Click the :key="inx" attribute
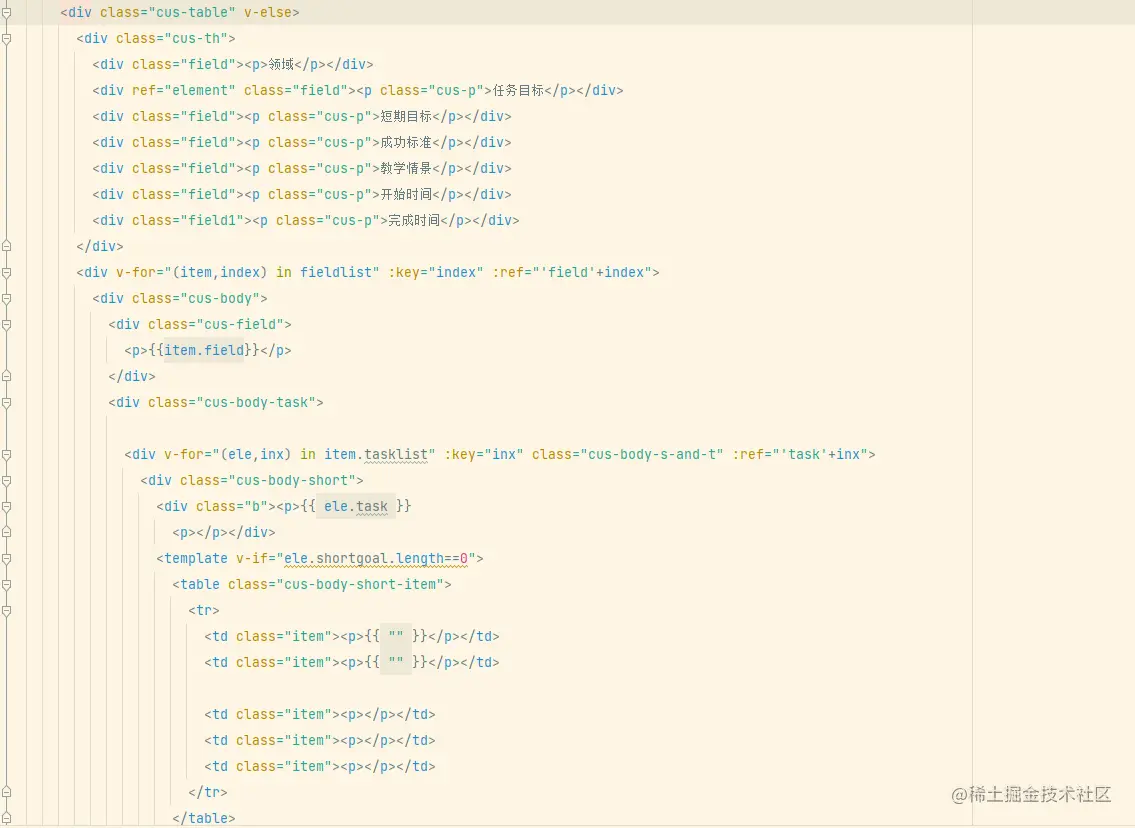1135x828 pixels. tap(484, 455)
